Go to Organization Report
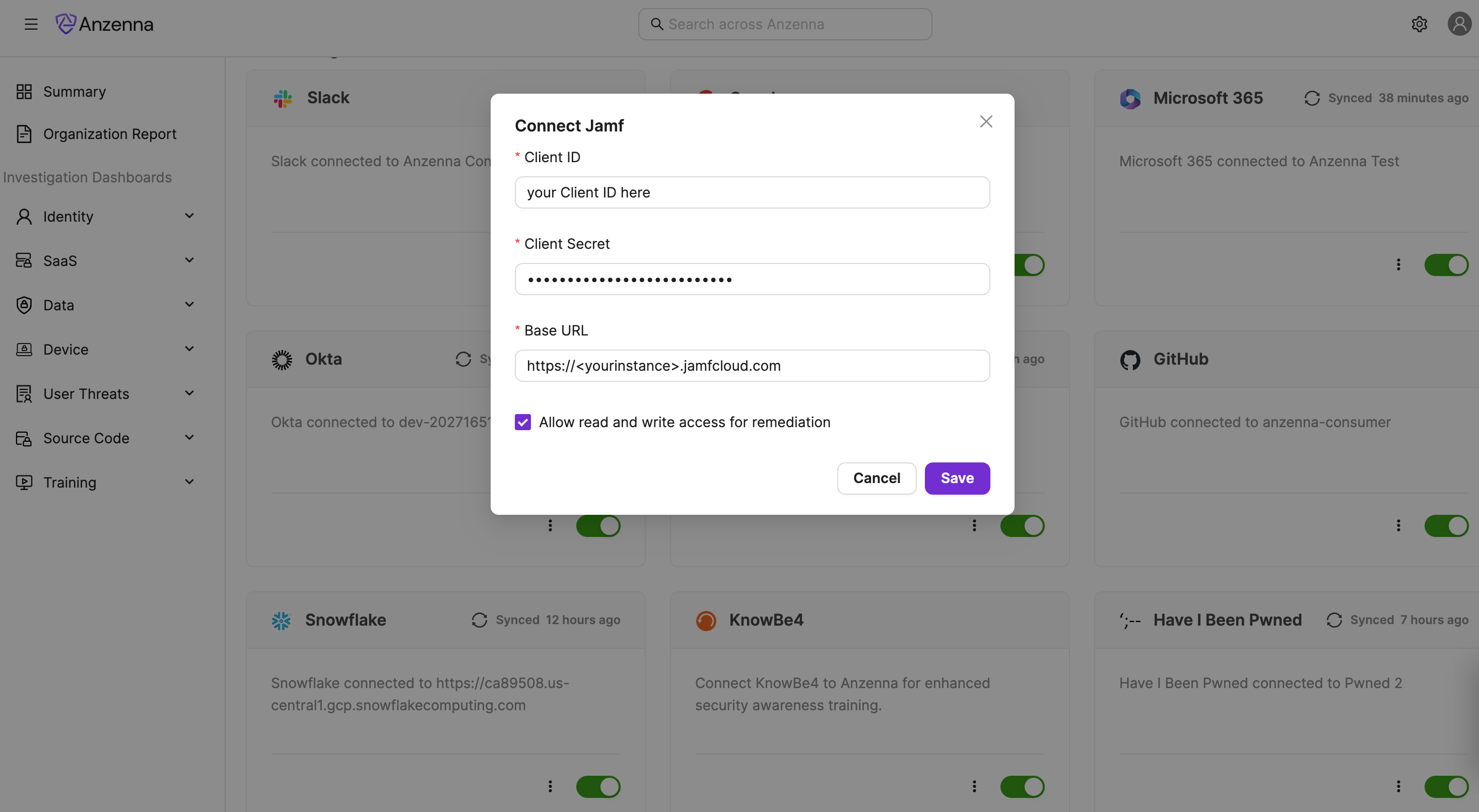 (x=109, y=134)
